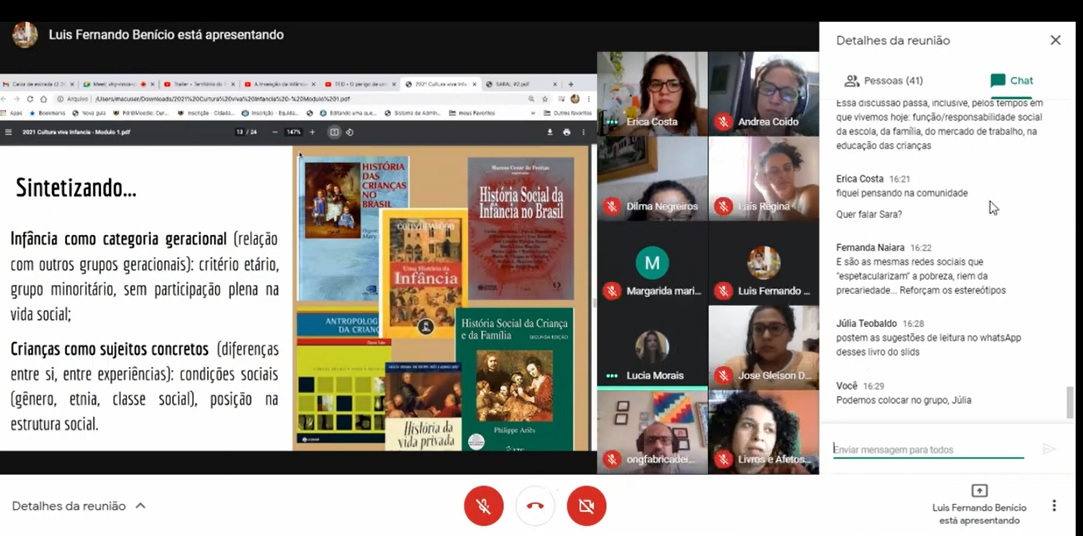Open the PDF zoom level 147% control
The image size is (1083, 536).
(293, 132)
